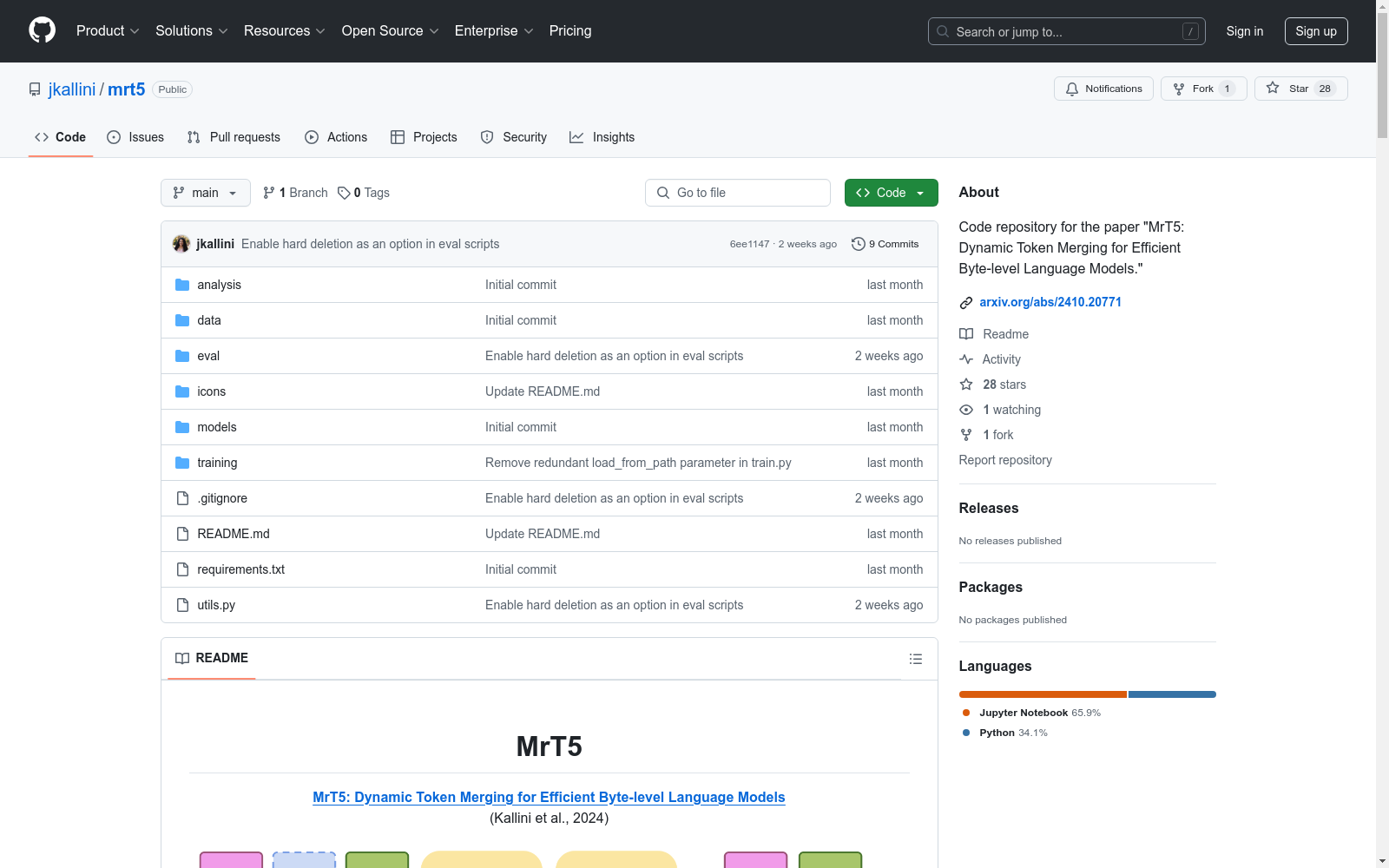This screenshot has width=1389, height=868.
Task: Click the link icon beside arxiv URL
Action: coord(966,303)
